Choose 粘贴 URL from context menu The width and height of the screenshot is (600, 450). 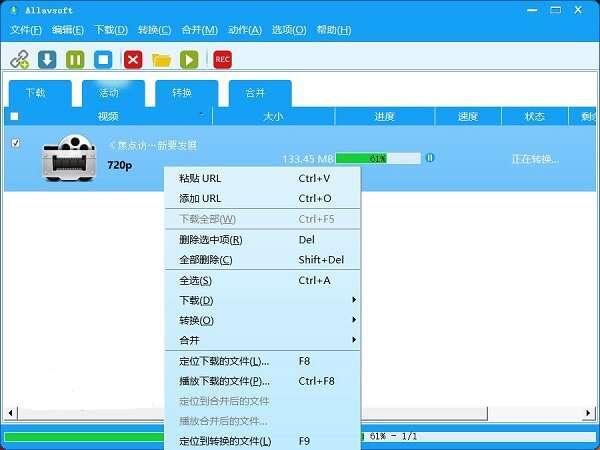[262, 178]
